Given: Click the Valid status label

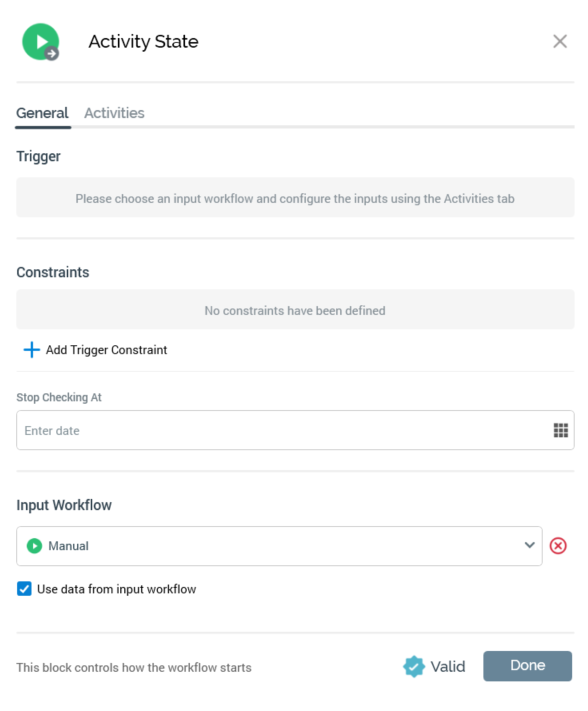Looking at the screenshot, I should point(448,667).
